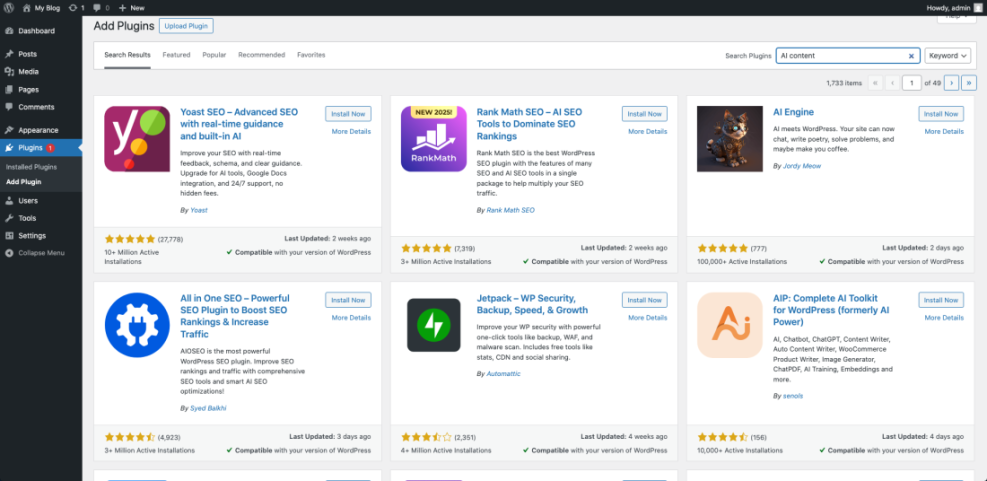Install the All in One SEO plugin
Image resolution: width=987 pixels, height=481 pixels.
coord(348,300)
